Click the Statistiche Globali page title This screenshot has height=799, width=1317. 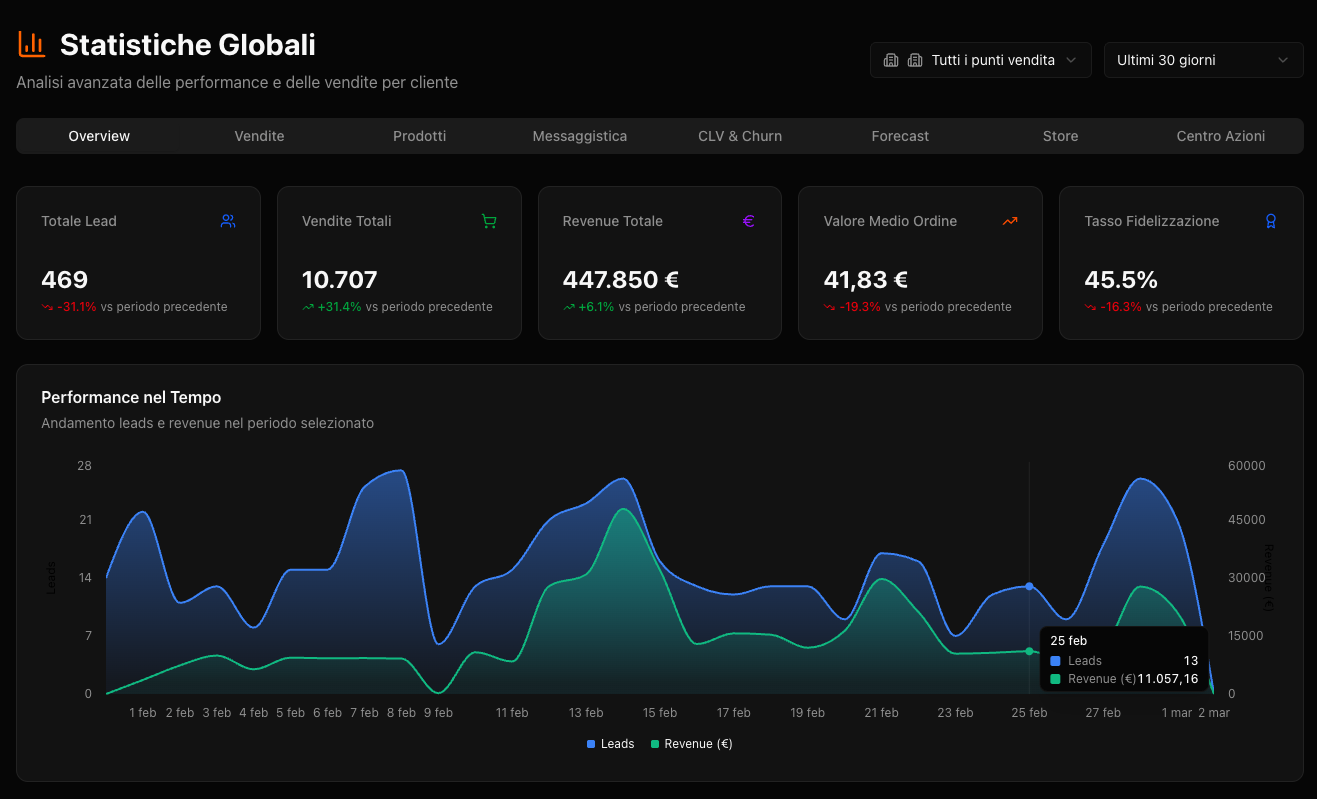(x=187, y=44)
